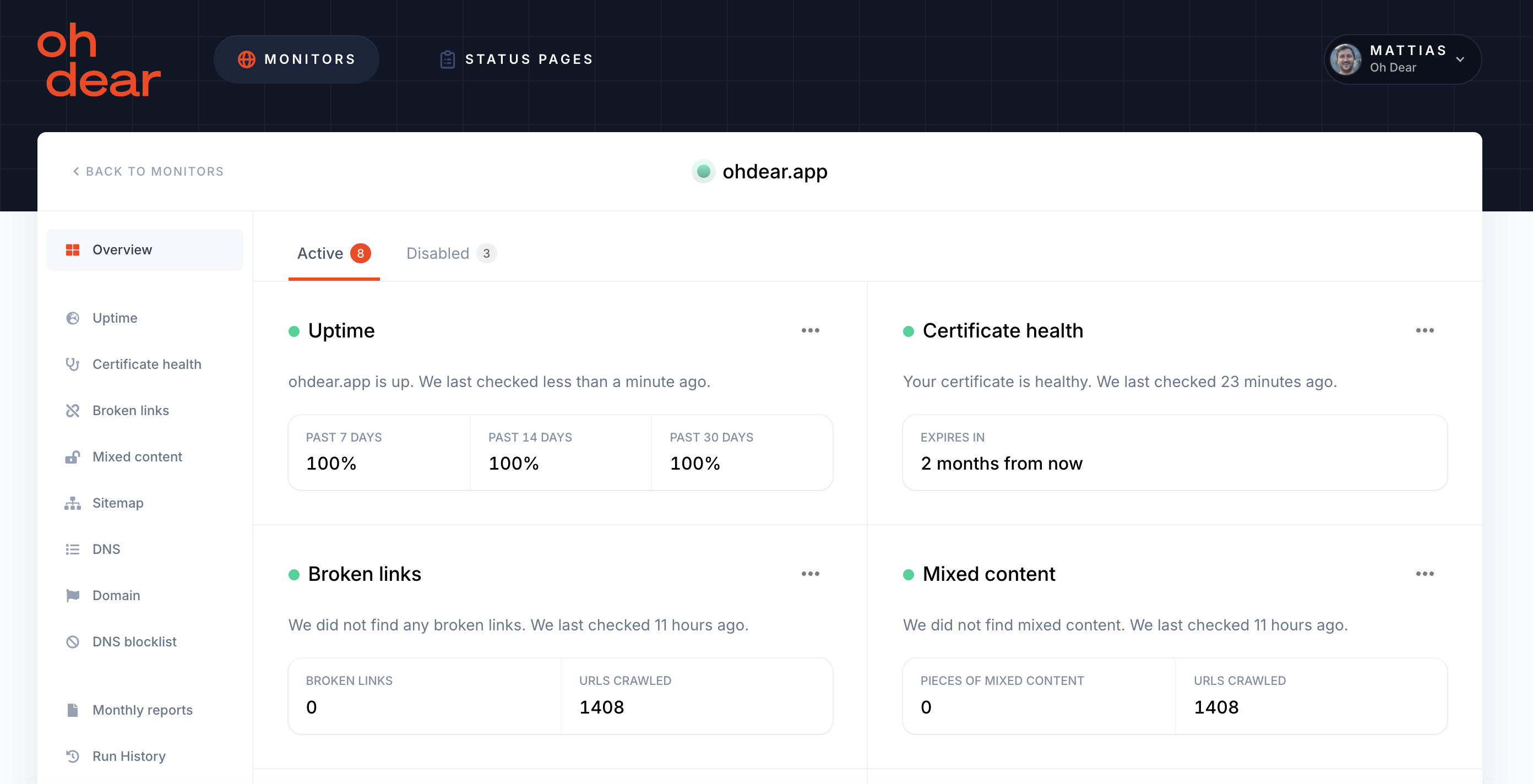Image resolution: width=1533 pixels, height=784 pixels.
Task: Click the Past 14 Days uptime value
Action: [x=514, y=464]
